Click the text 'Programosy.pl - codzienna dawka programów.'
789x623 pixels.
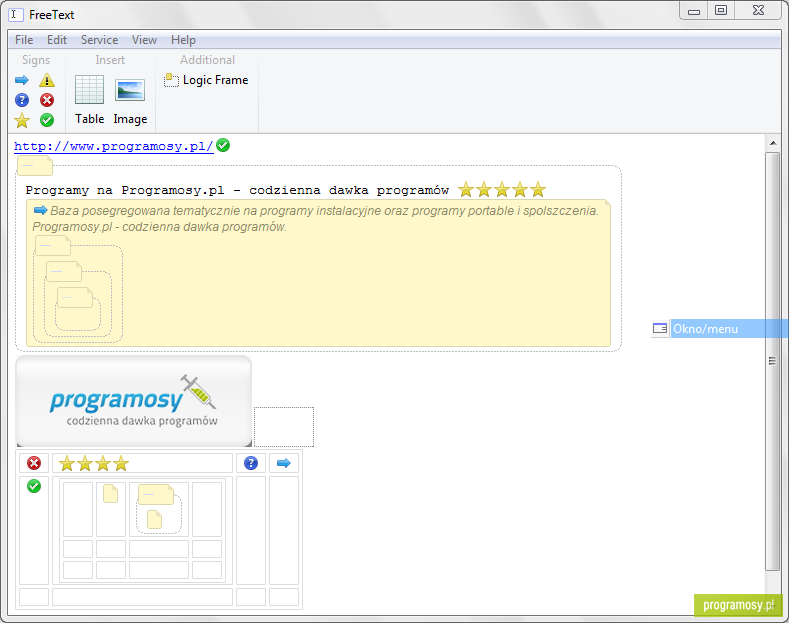tap(160, 227)
